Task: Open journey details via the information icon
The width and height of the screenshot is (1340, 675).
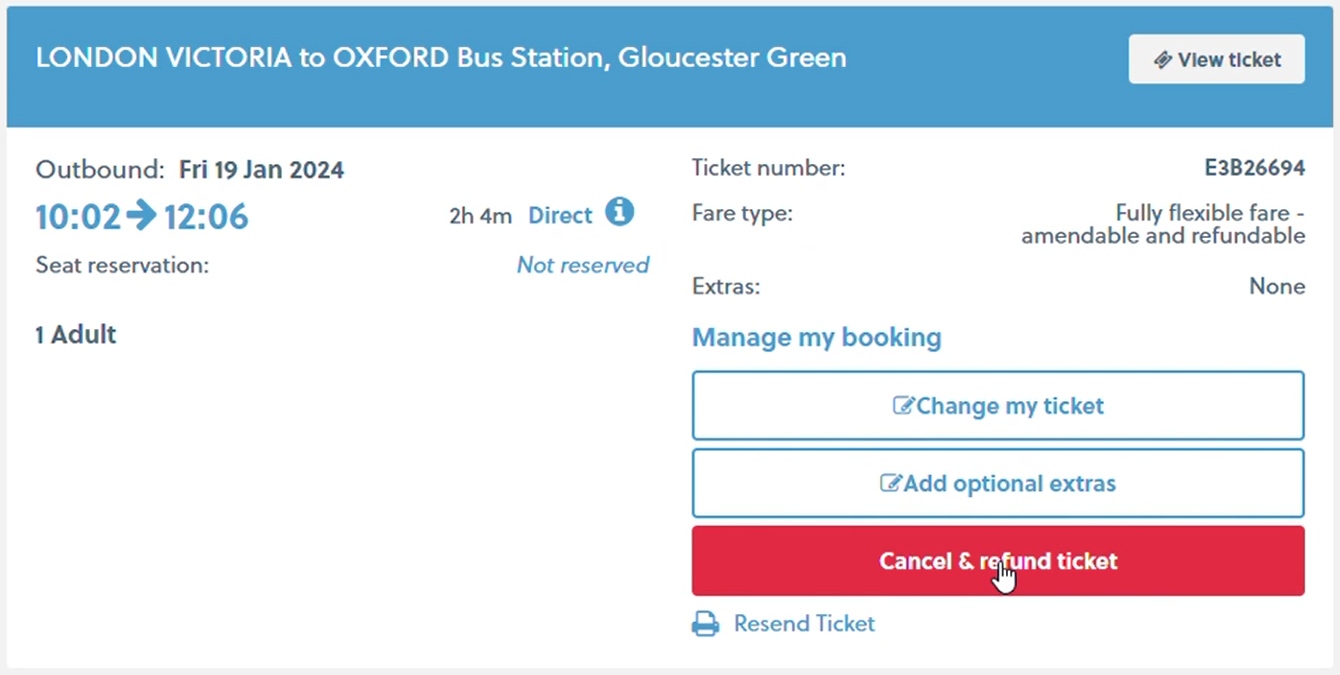Action: pos(620,213)
